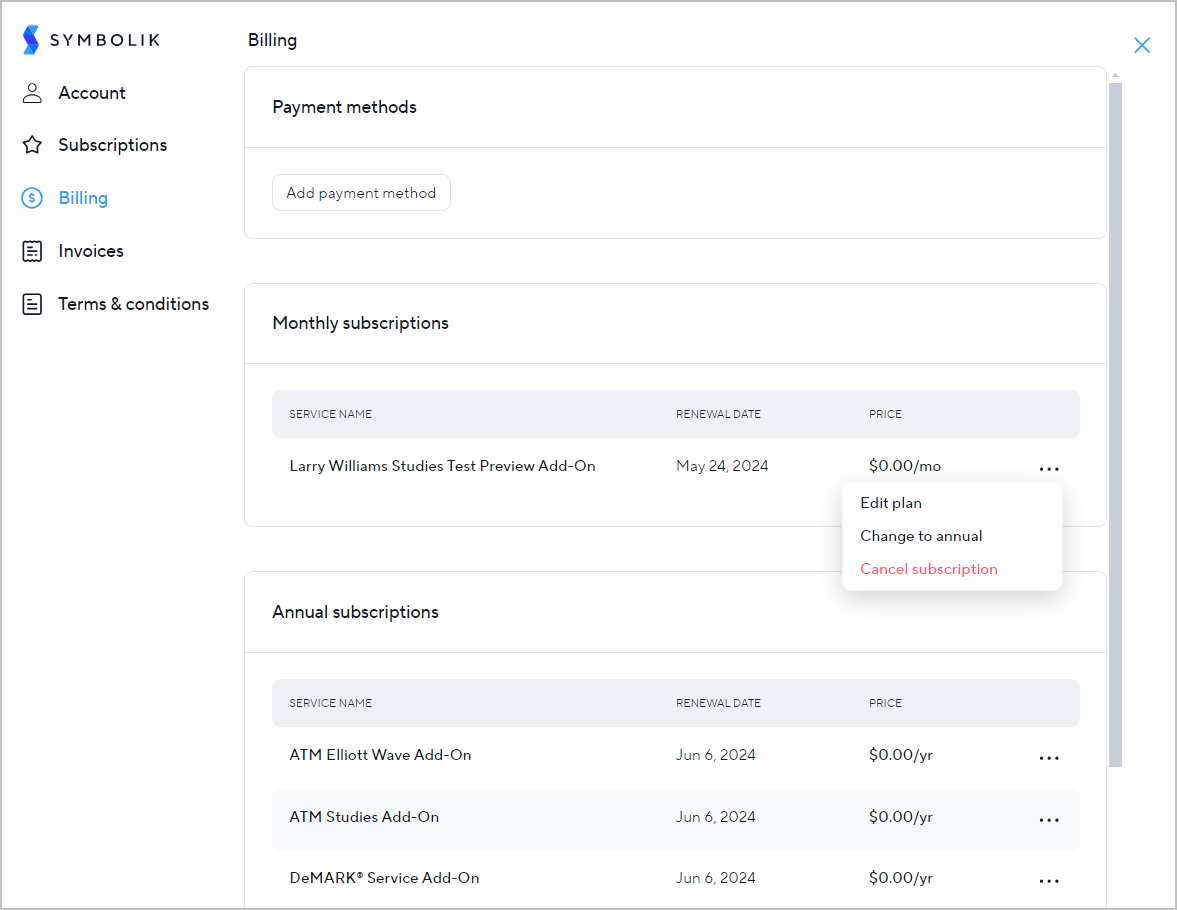Click Add payment method button

click(x=361, y=193)
